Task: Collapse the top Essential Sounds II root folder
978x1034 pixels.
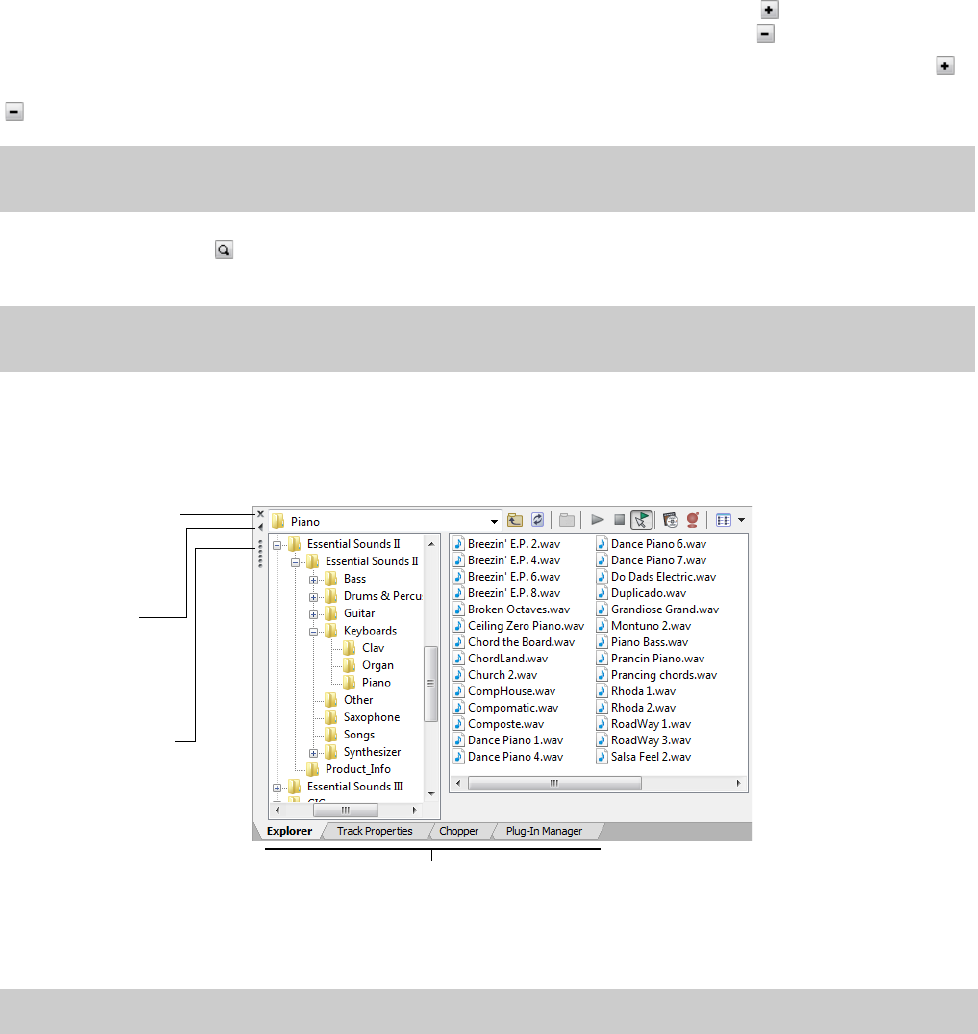Action: tap(277, 545)
